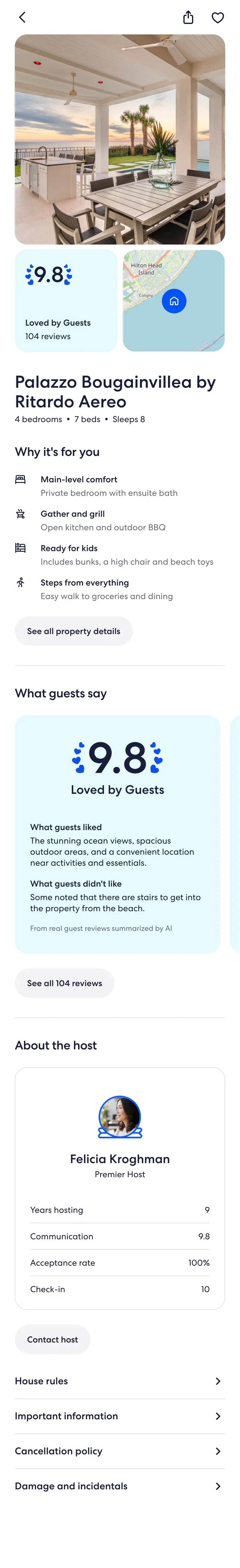Open See all property details
The height and width of the screenshot is (1568, 240).
coord(74,631)
